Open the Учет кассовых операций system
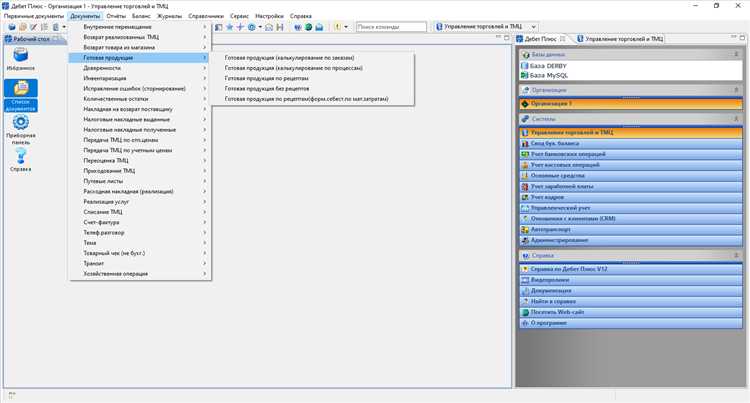Image resolution: width=750 pixels, height=403 pixels. tap(631, 165)
